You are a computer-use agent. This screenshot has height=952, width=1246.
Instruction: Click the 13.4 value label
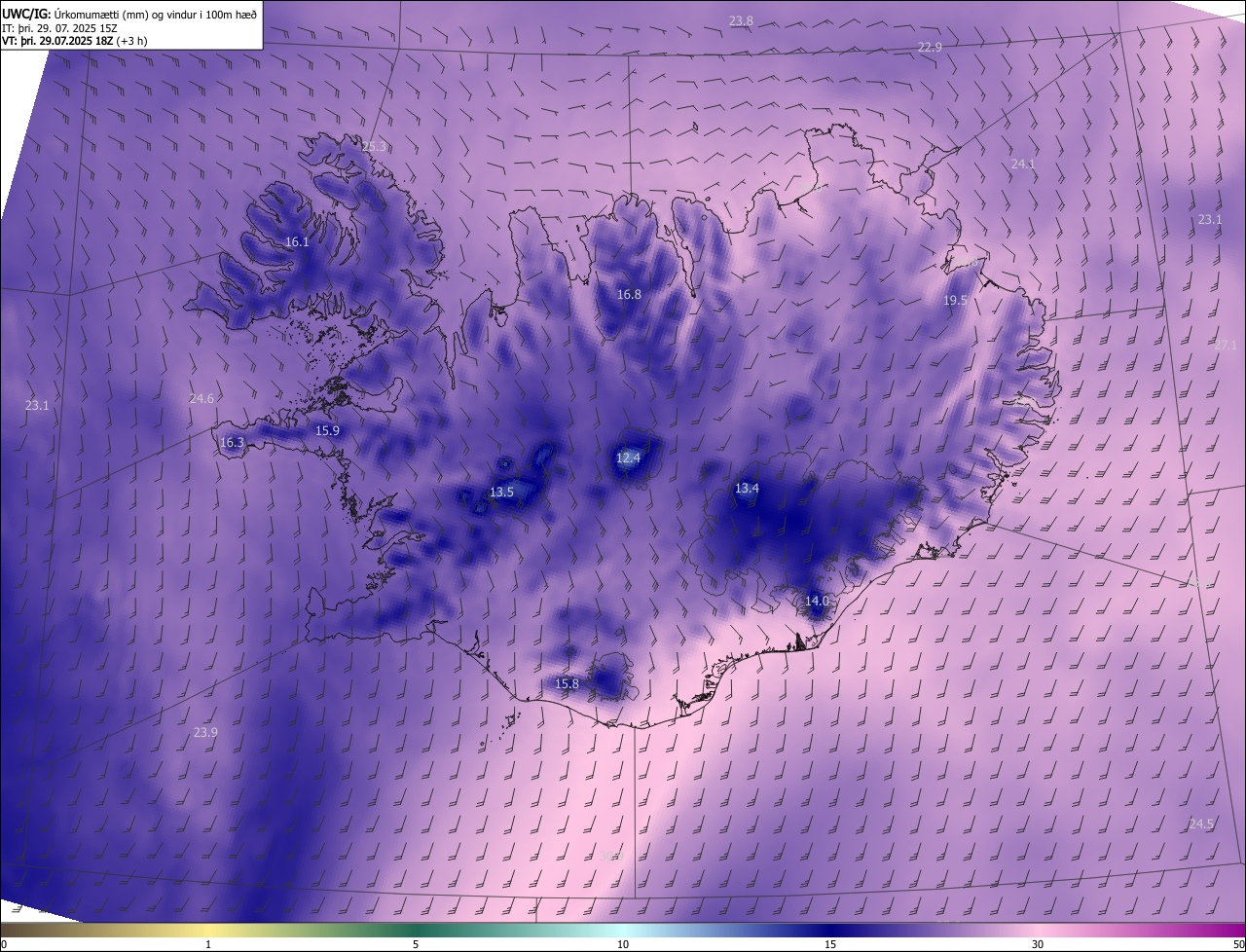coord(747,488)
